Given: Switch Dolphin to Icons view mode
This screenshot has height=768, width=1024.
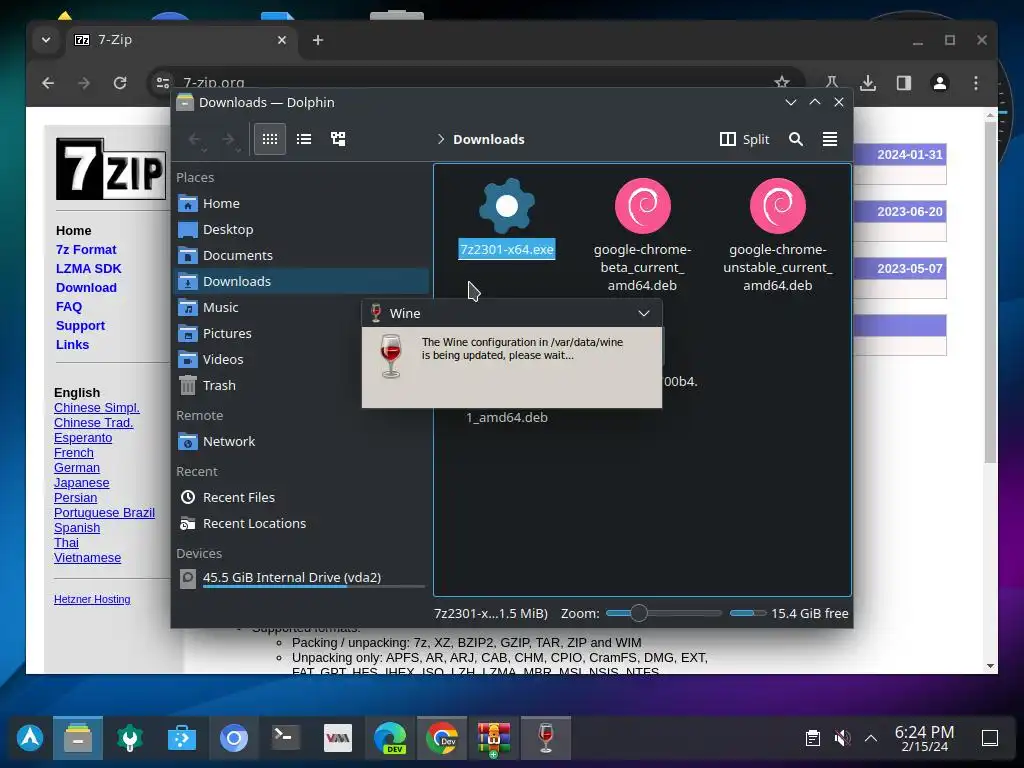Looking at the screenshot, I should pyautogui.click(x=270, y=139).
